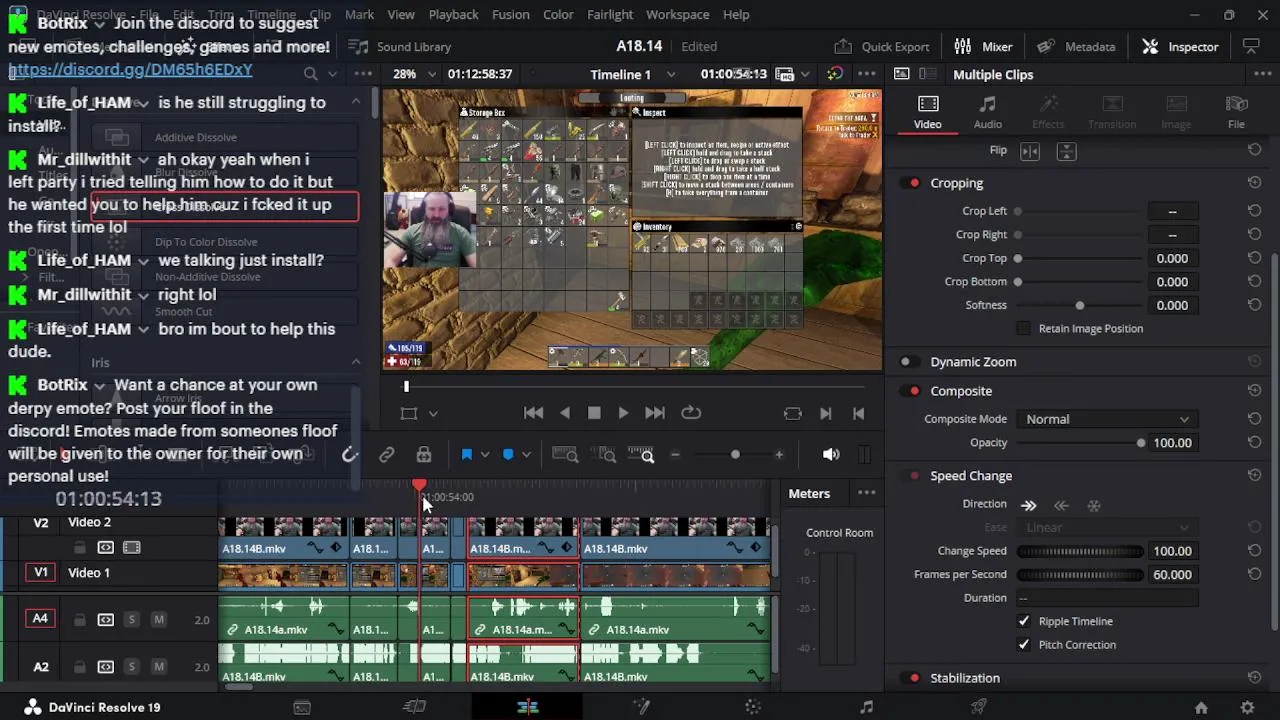
Task: Open the Fusion page icon
Action: click(641, 707)
